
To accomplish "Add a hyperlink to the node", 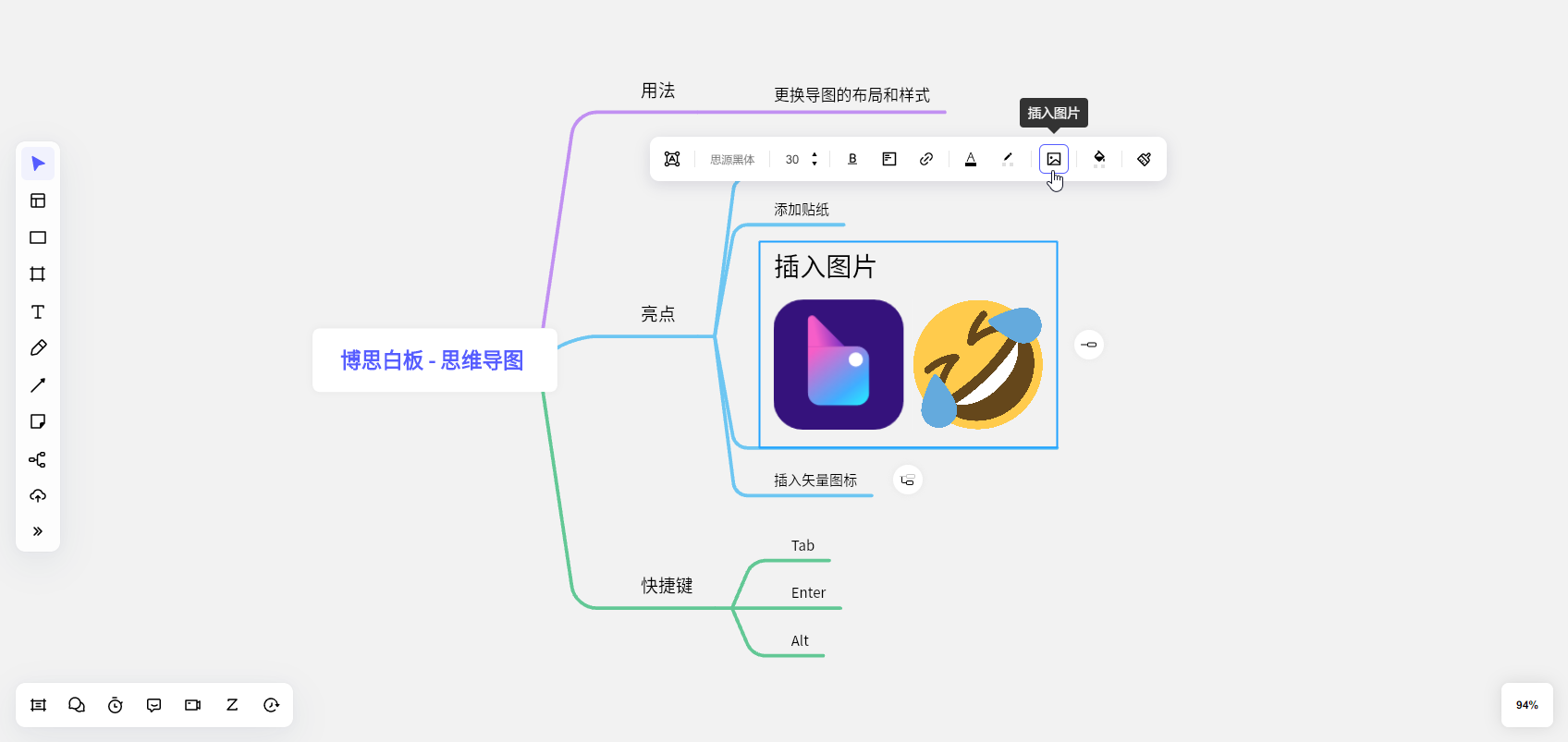I will (x=926, y=159).
